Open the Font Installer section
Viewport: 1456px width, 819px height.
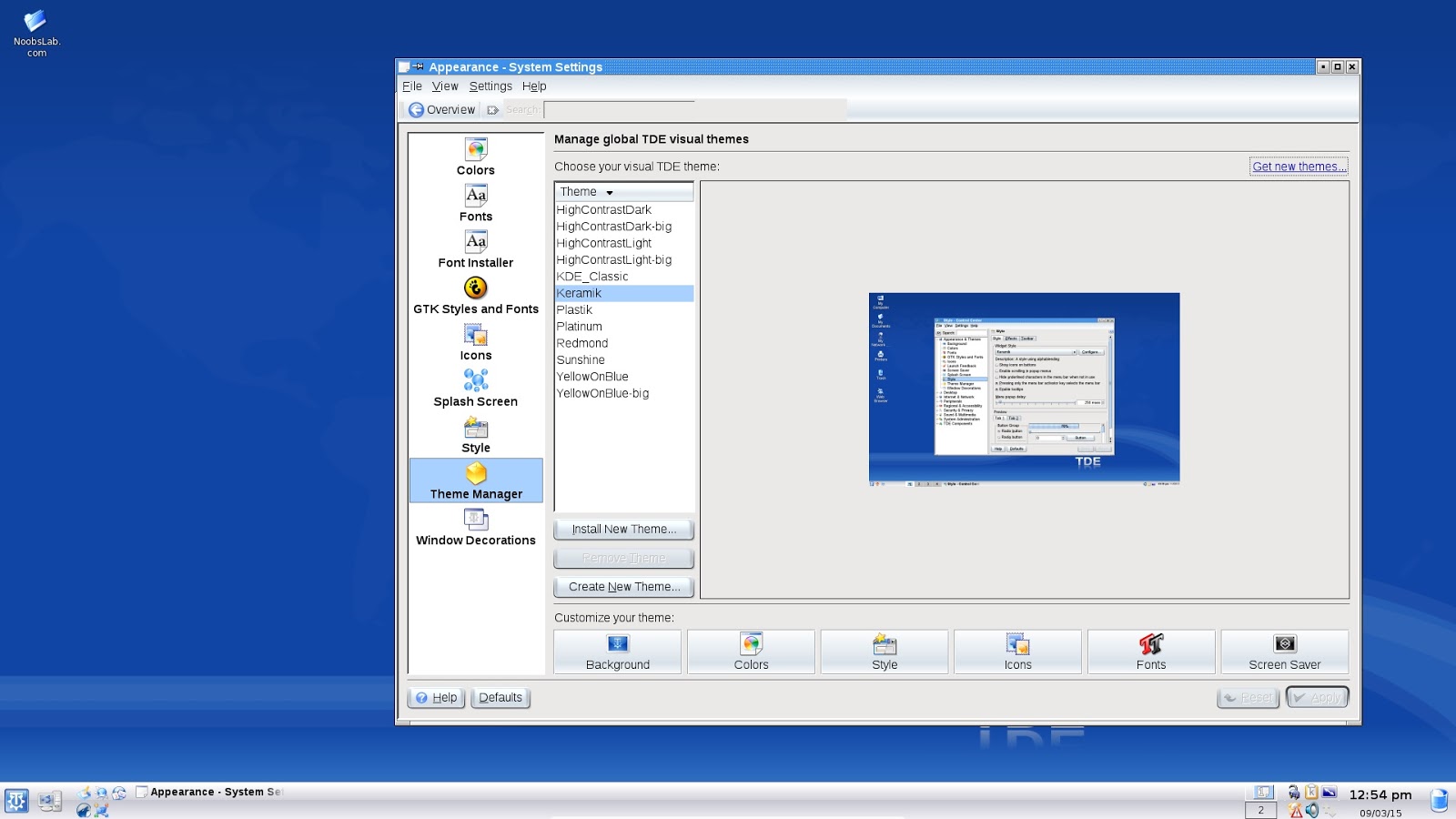click(x=475, y=248)
